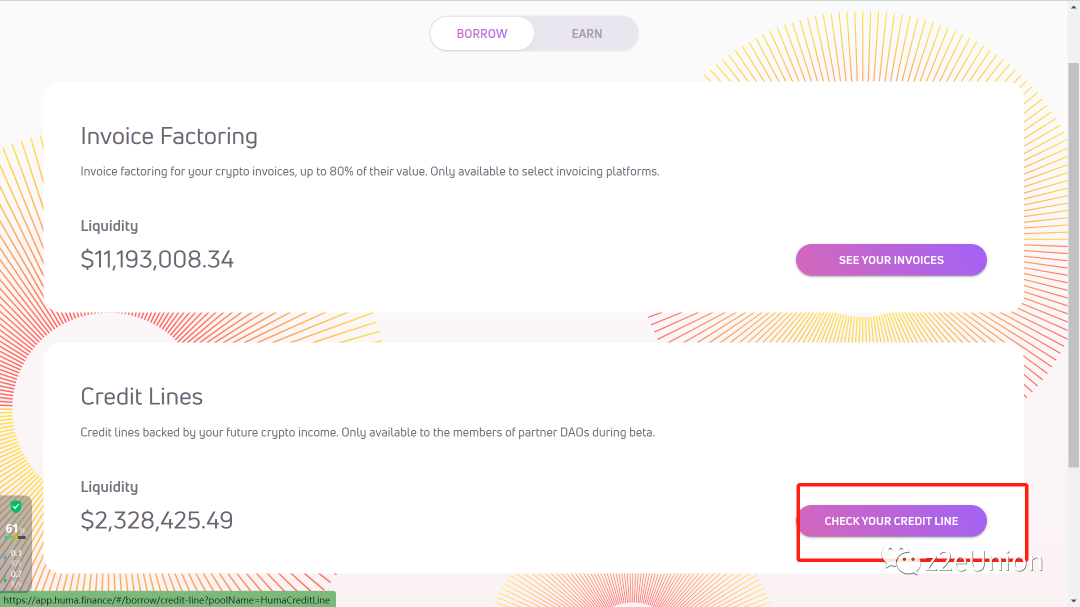1080x607 pixels.
Task: Click the SEE YOUR INVOICES button
Action: pos(891,260)
